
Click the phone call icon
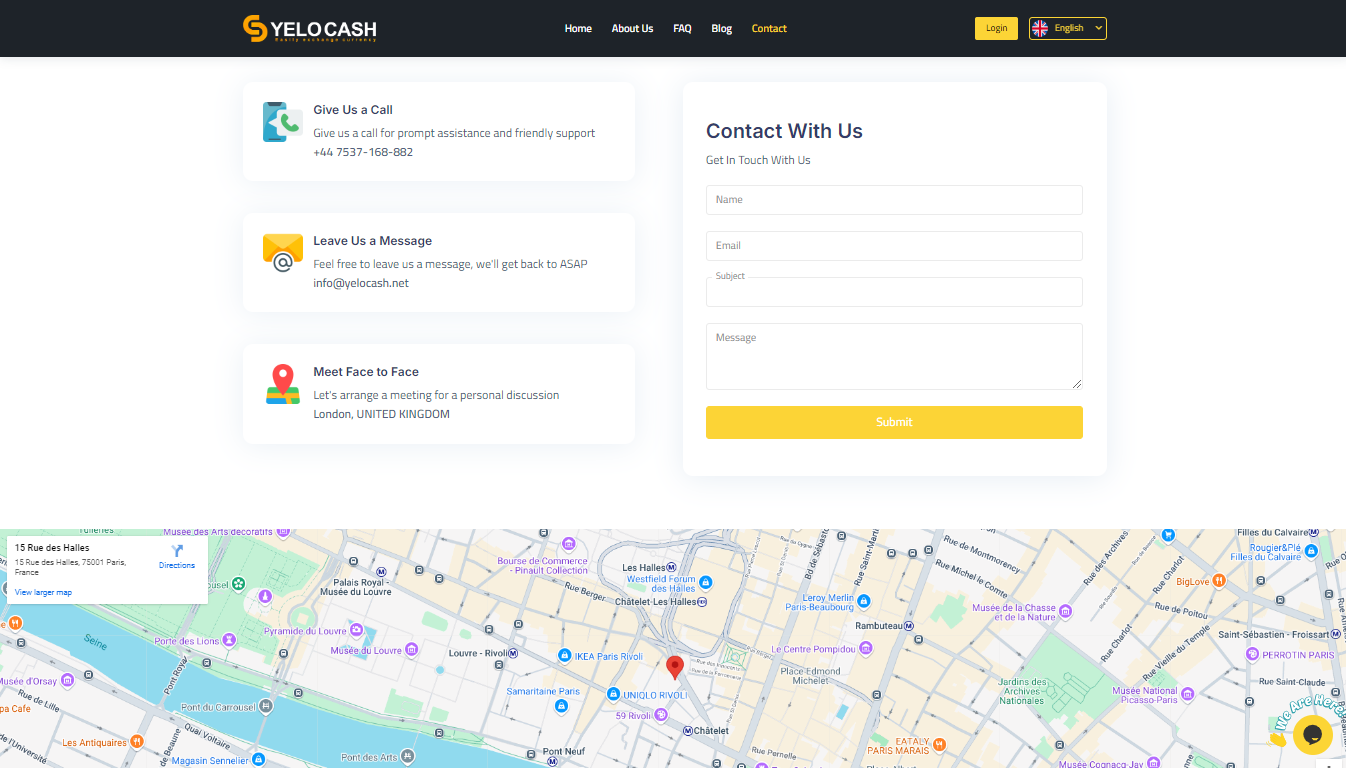283,122
